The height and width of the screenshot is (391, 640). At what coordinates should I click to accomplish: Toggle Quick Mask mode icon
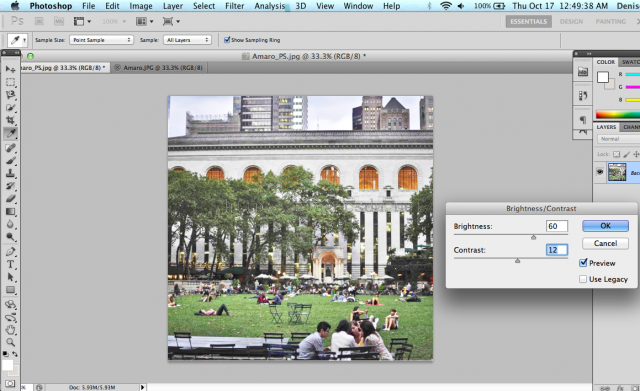coord(10,384)
